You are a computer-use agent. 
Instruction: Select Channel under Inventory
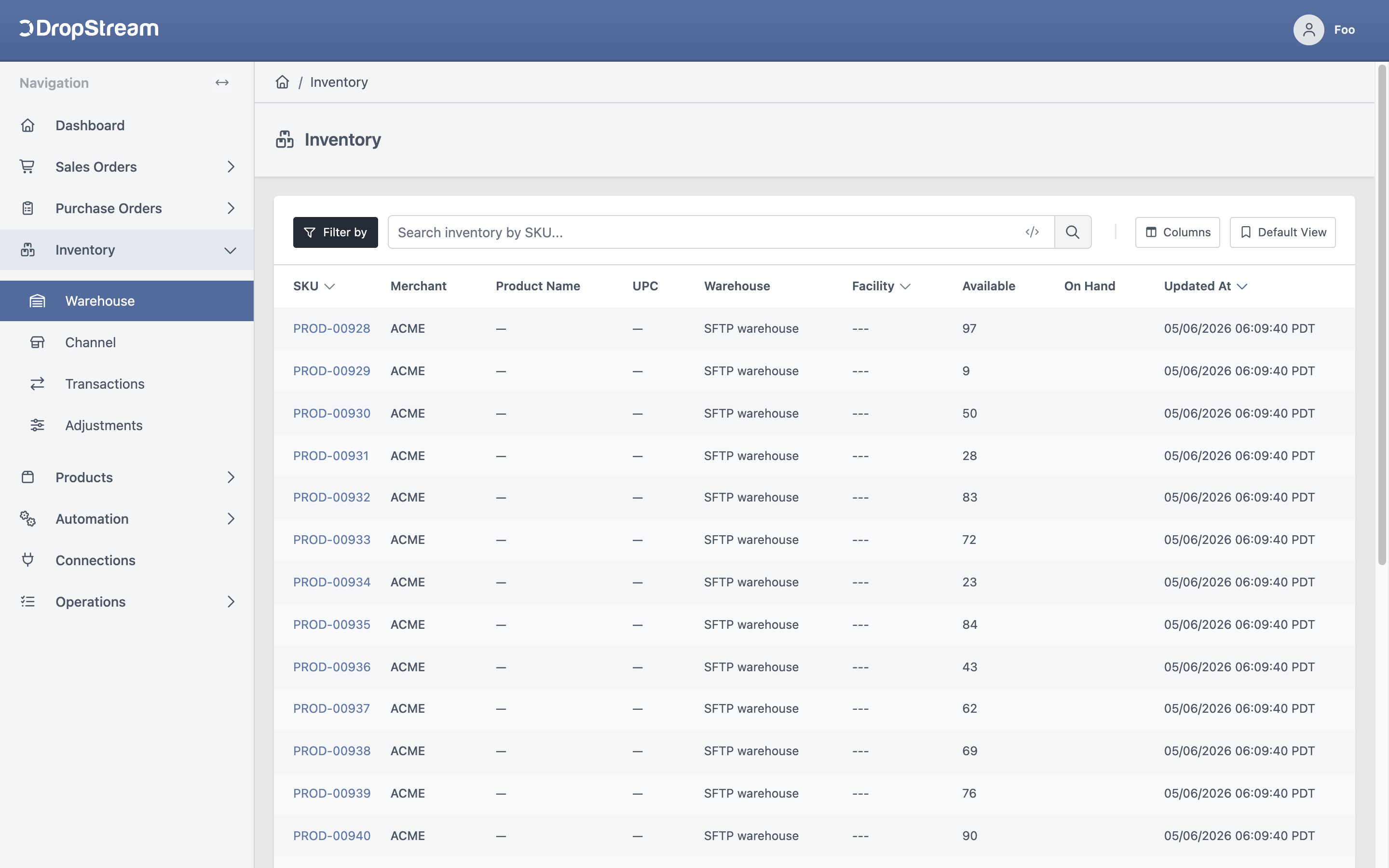tap(127, 342)
